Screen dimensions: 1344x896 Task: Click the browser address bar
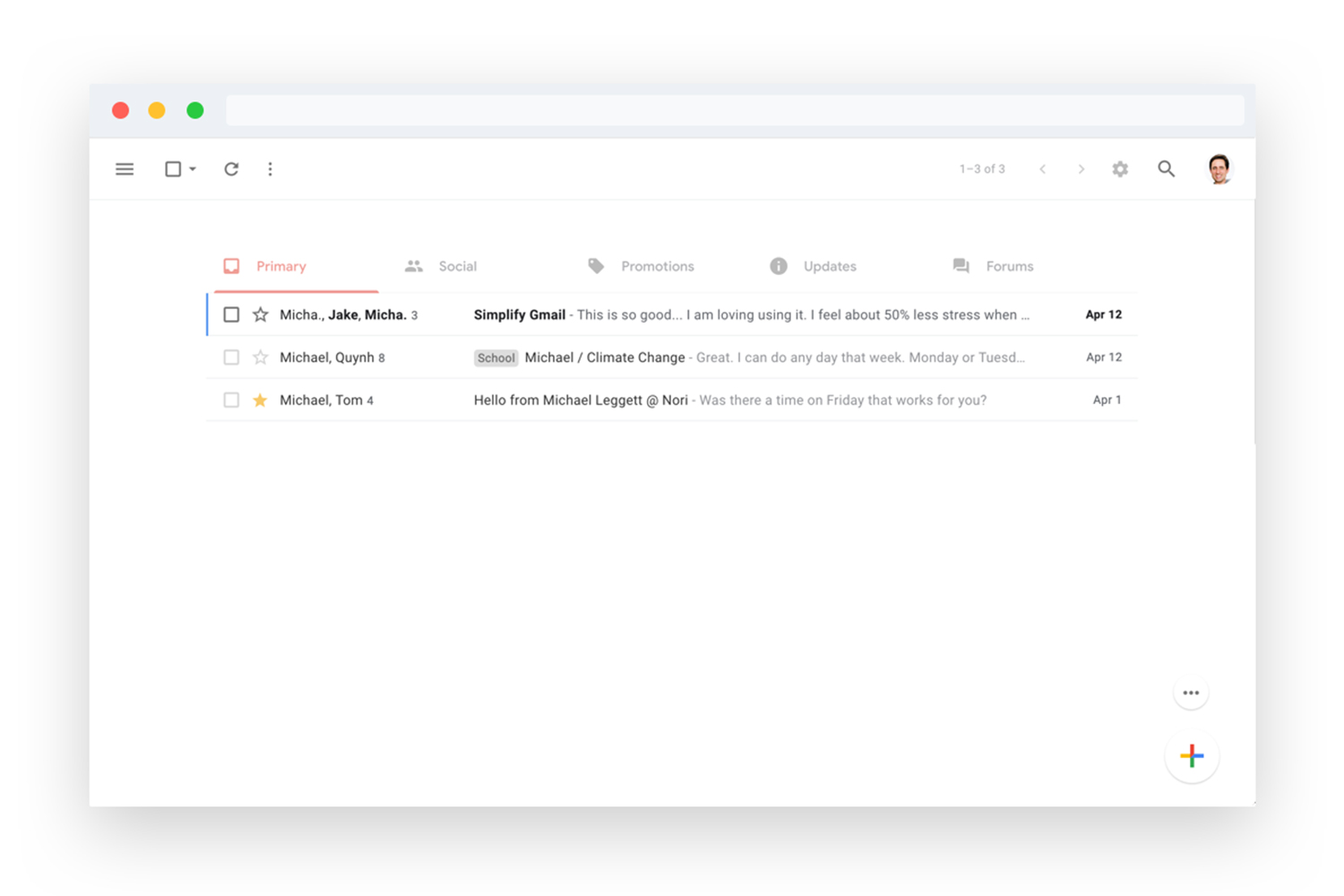[735, 109]
